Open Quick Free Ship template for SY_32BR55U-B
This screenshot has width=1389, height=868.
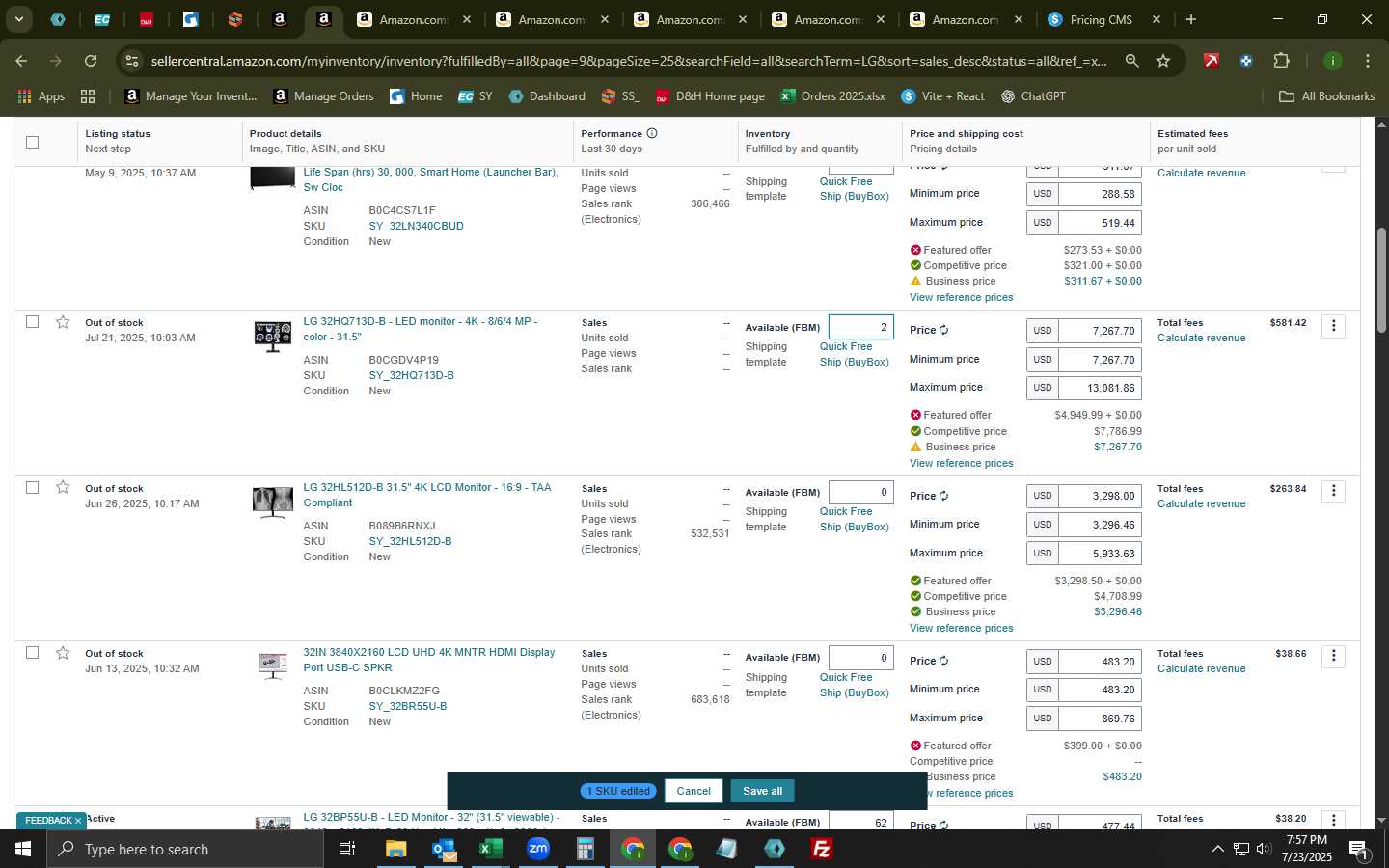[x=854, y=685]
